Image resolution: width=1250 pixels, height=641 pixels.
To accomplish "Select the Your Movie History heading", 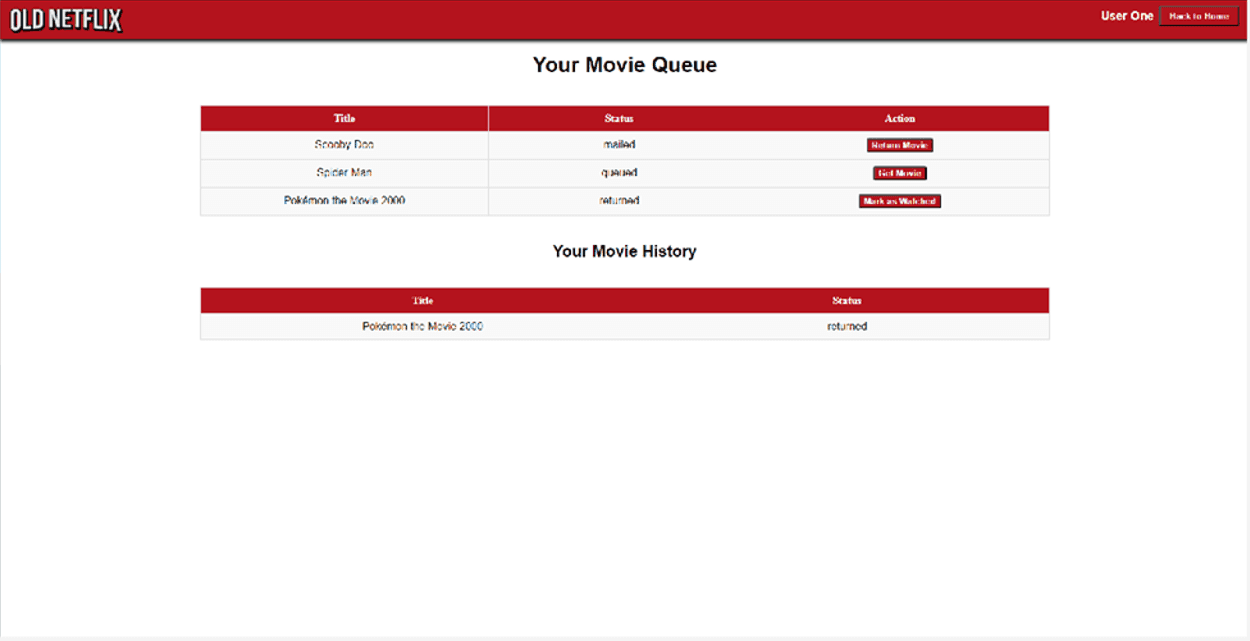I will point(625,251).
